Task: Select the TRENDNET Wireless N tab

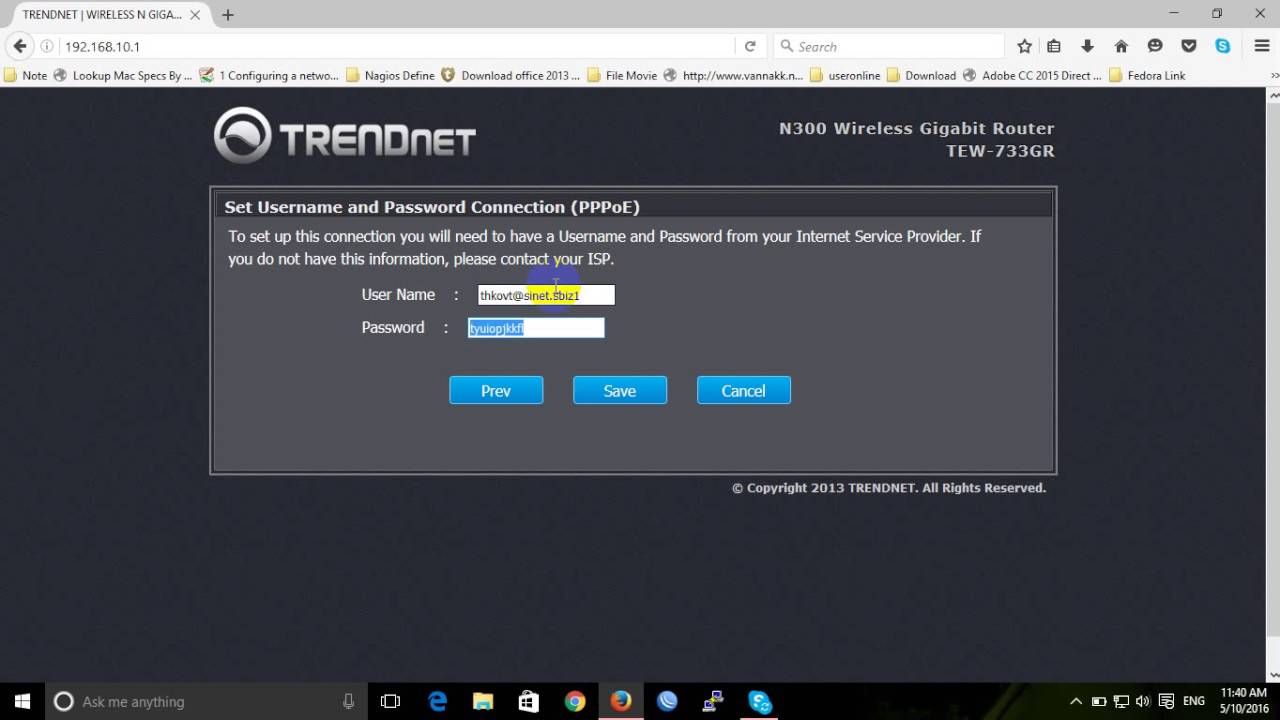Action: click(x=108, y=15)
